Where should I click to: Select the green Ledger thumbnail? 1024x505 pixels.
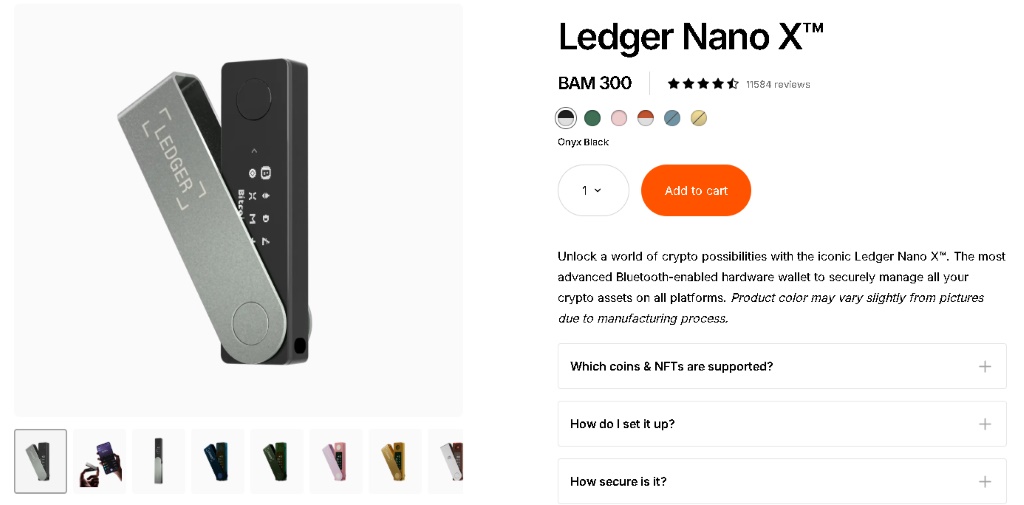pos(277,461)
